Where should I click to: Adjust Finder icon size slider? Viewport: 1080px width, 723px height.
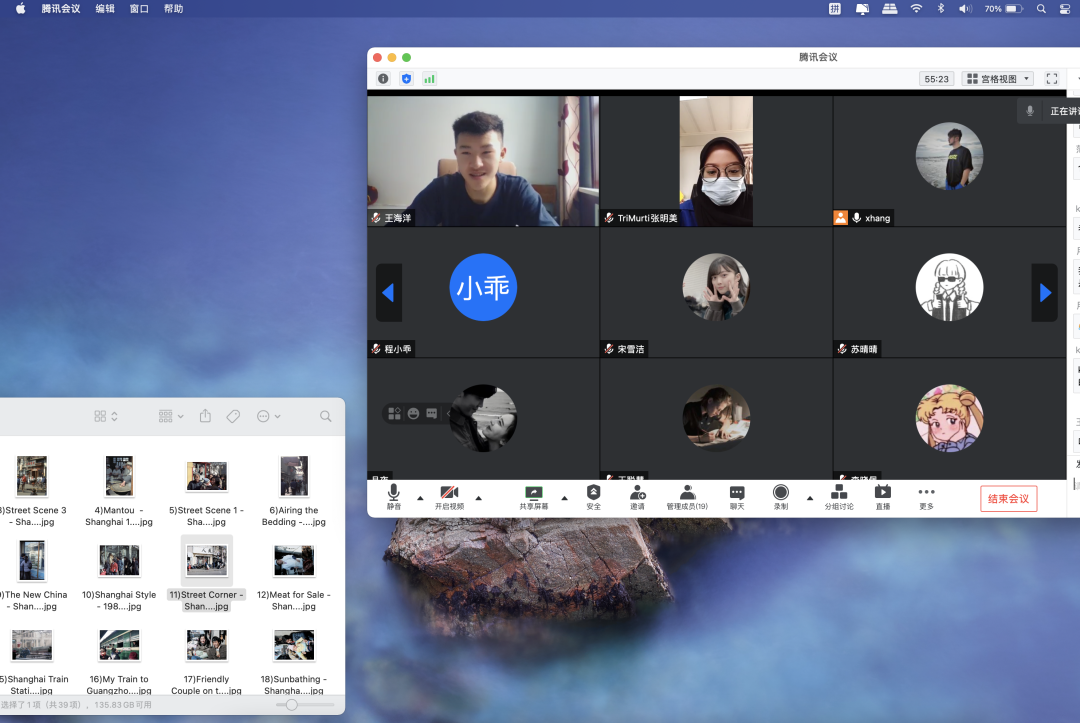(x=292, y=705)
